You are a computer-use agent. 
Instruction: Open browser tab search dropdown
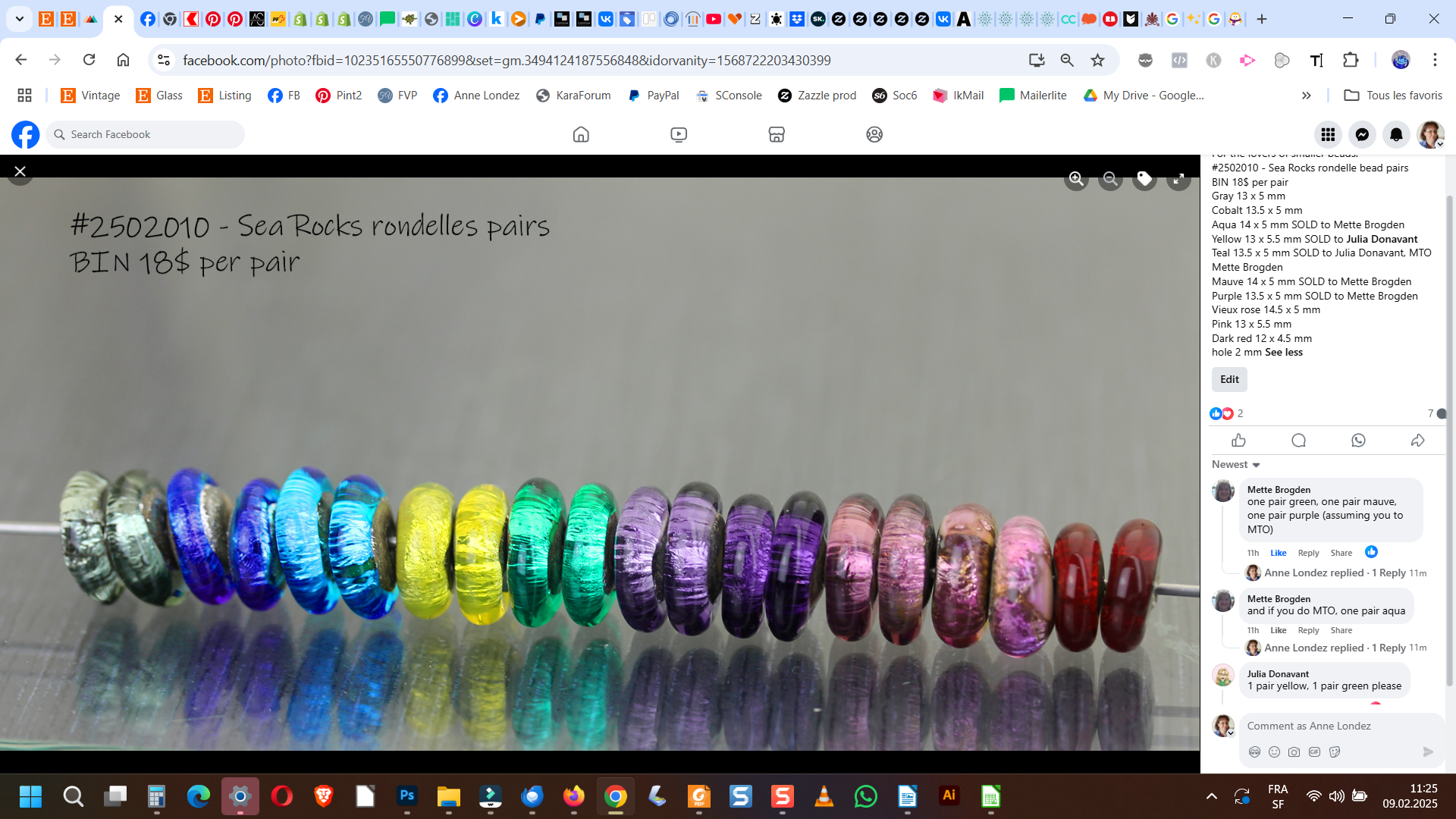[x=20, y=19]
